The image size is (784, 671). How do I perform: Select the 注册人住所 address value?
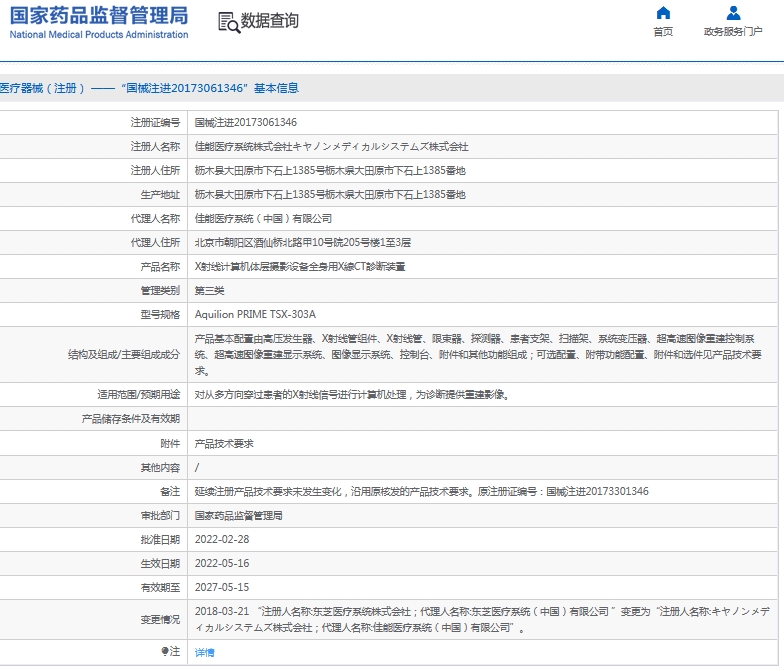330,170
